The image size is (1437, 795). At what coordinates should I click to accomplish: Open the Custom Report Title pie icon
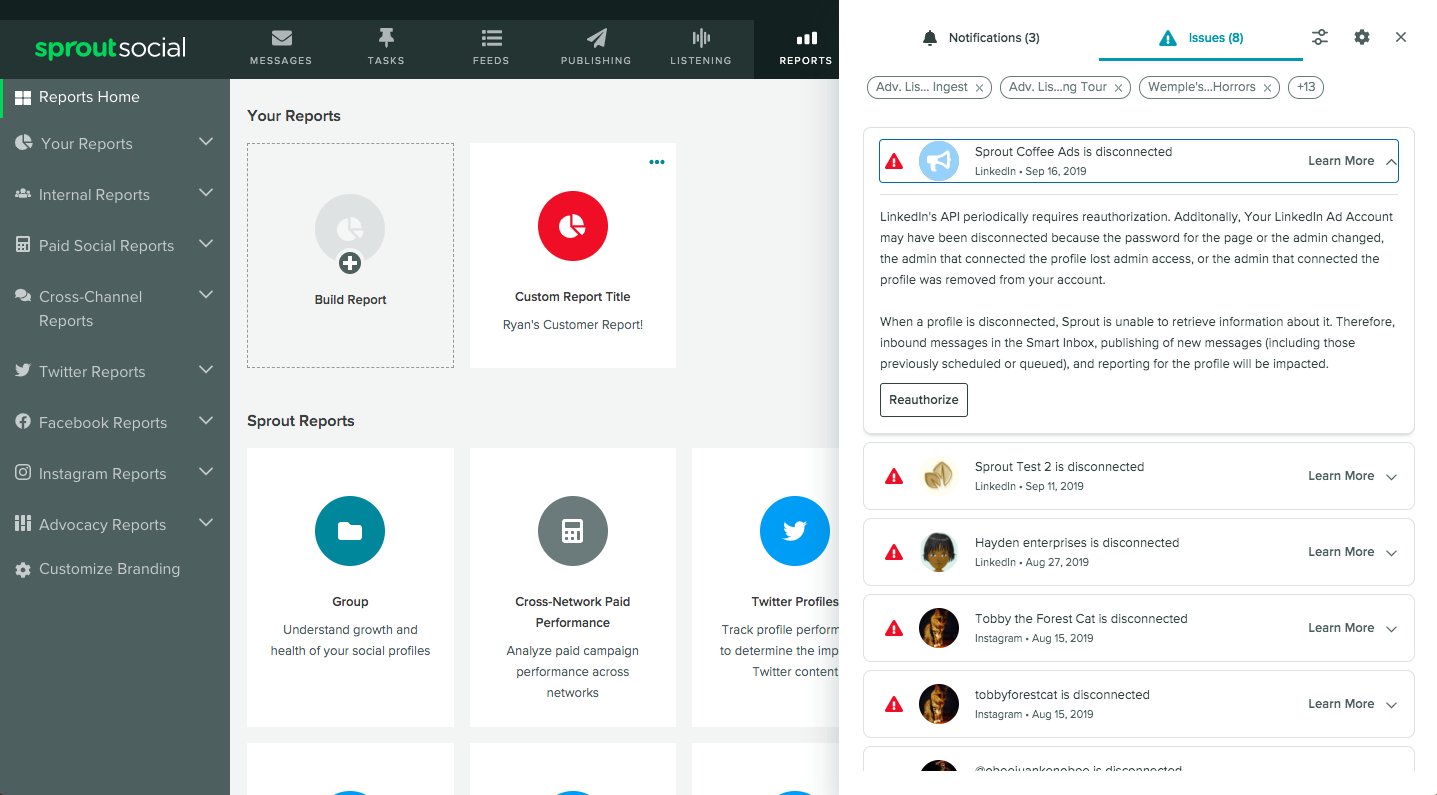573,227
